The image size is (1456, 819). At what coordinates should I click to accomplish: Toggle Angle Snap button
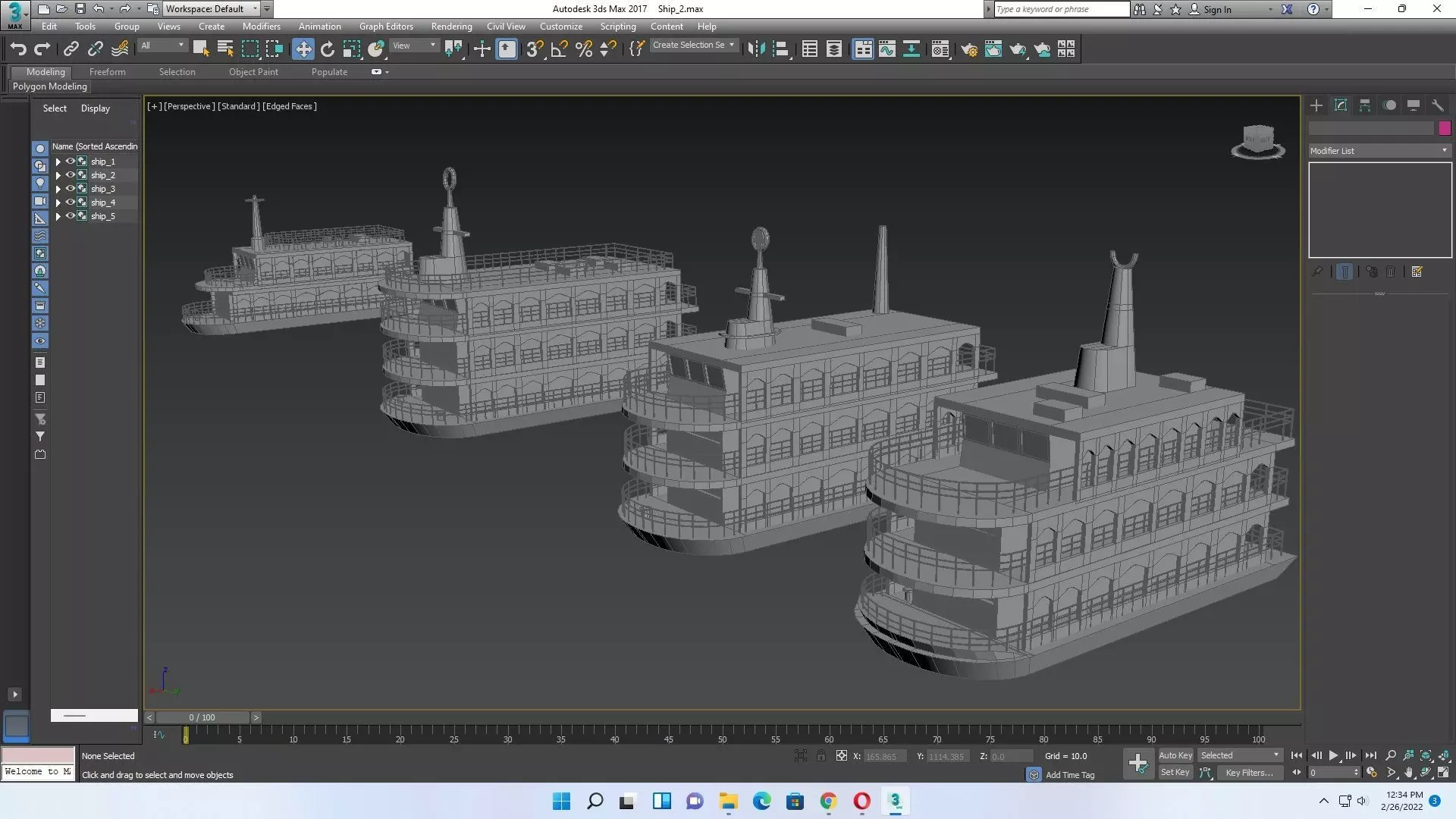tap(559, 49)
